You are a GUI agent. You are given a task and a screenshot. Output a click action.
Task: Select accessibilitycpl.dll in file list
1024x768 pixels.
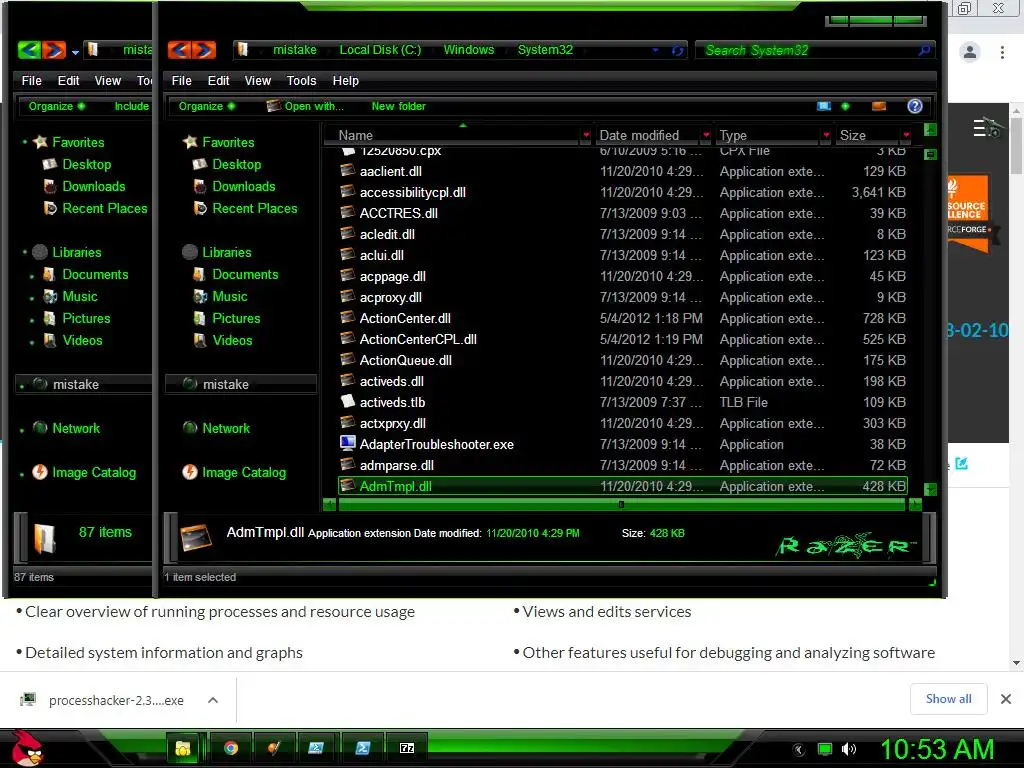click(x=413, y=192)
